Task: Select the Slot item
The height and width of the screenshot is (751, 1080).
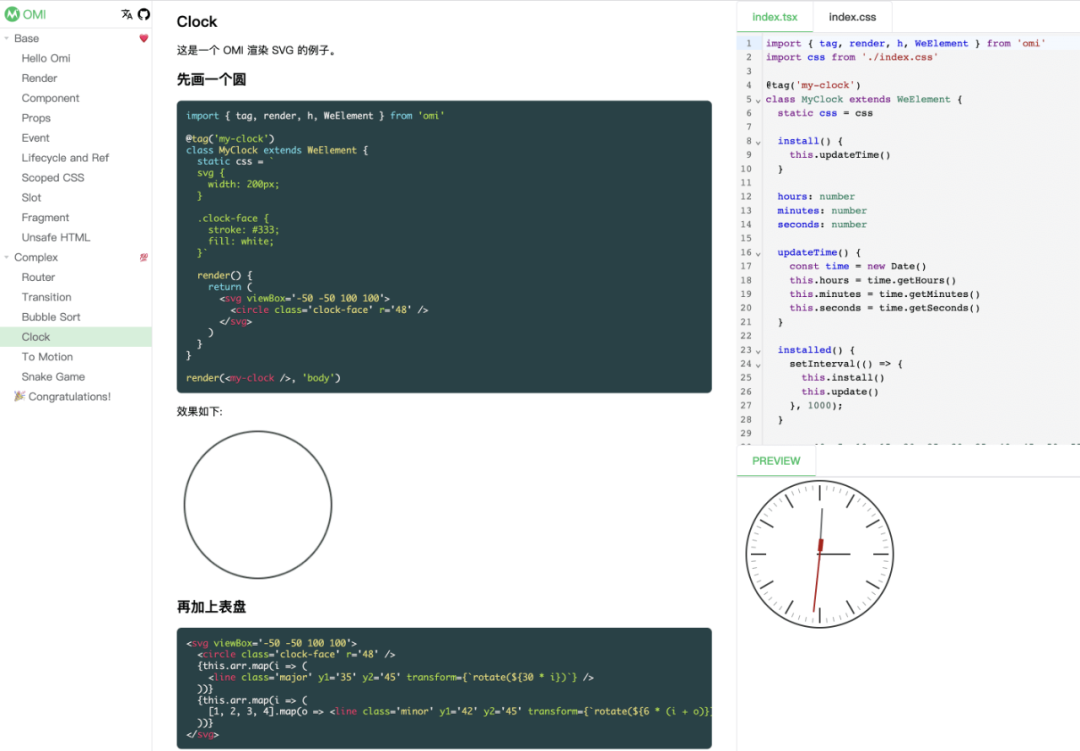Action: tap(31, 198)
